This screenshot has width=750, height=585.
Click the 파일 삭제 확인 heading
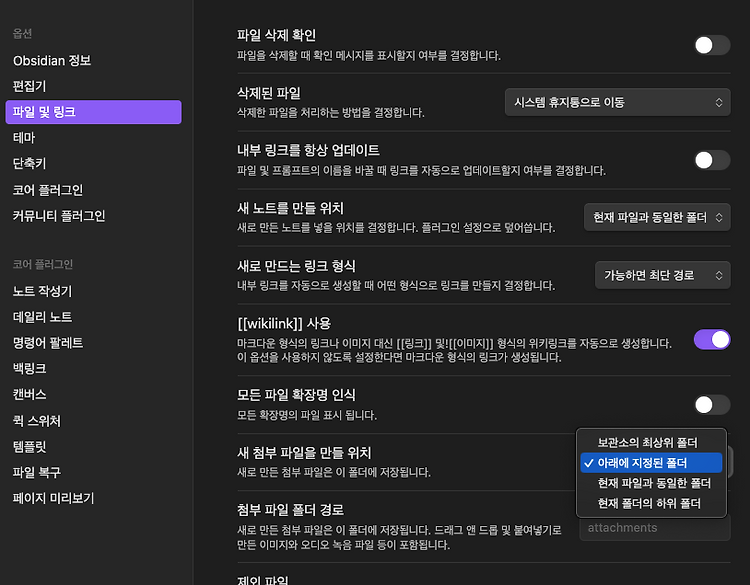(x=276, y=35)
